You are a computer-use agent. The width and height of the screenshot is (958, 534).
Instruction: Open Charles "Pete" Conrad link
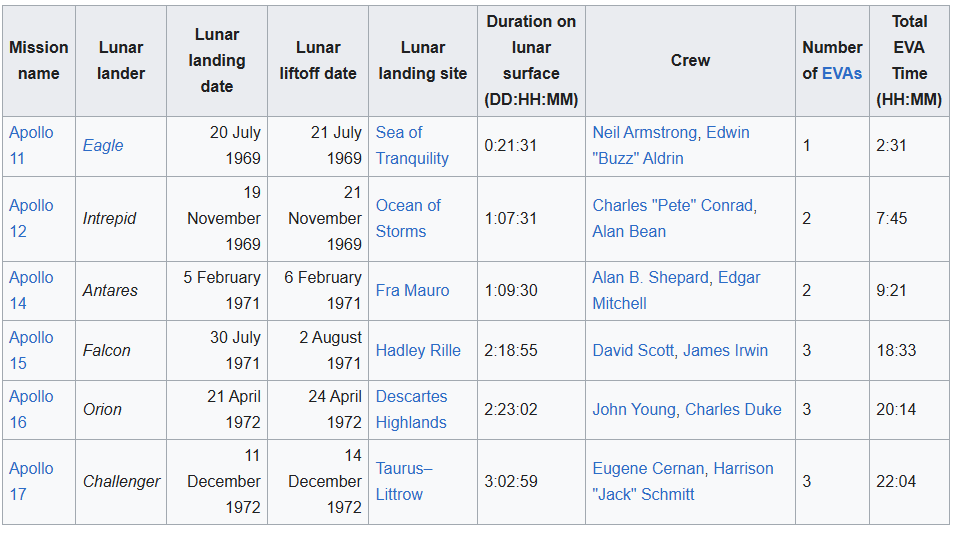(x=673, y=205)
